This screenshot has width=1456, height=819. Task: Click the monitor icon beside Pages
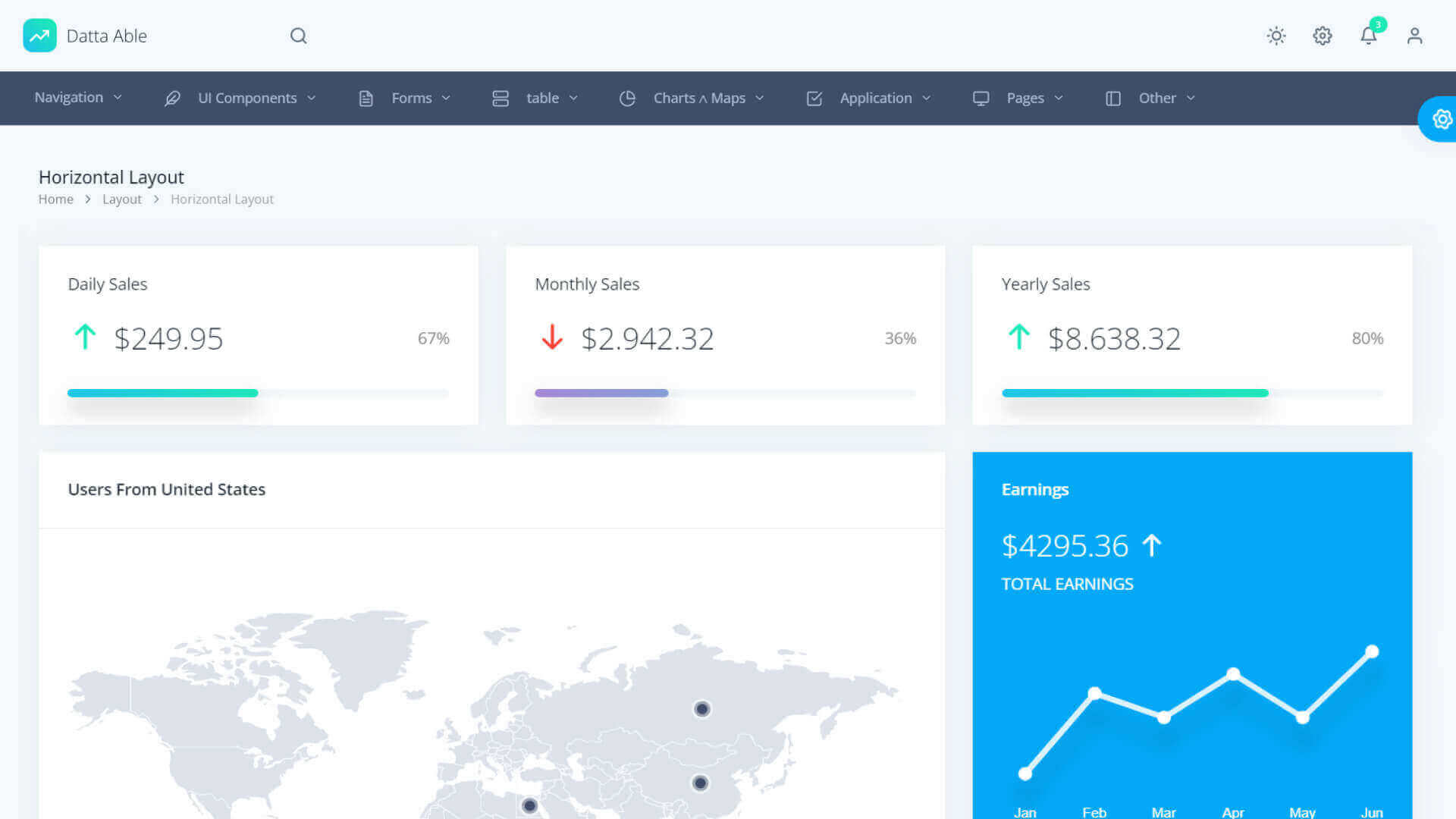[981, 99]
